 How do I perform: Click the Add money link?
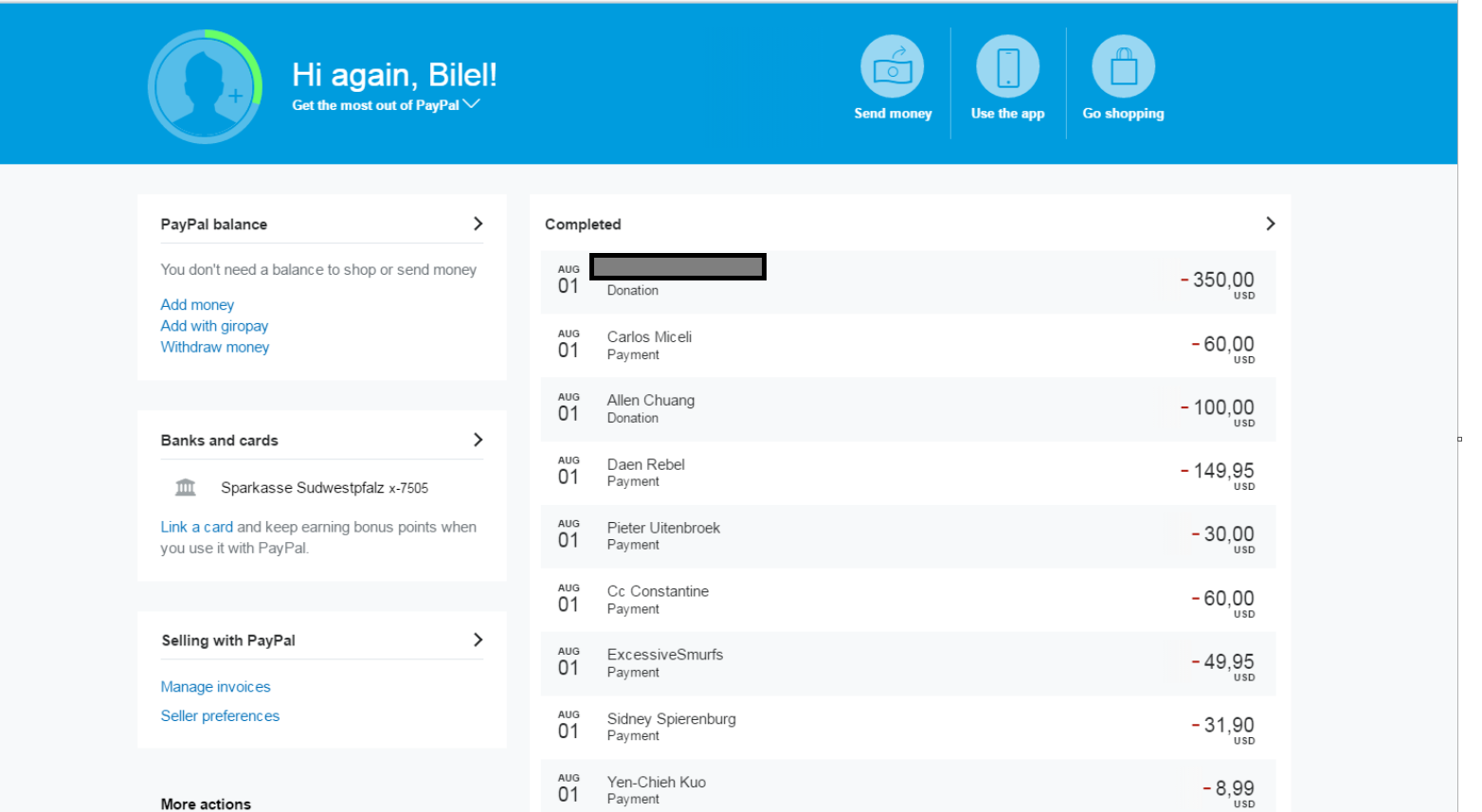197,304
